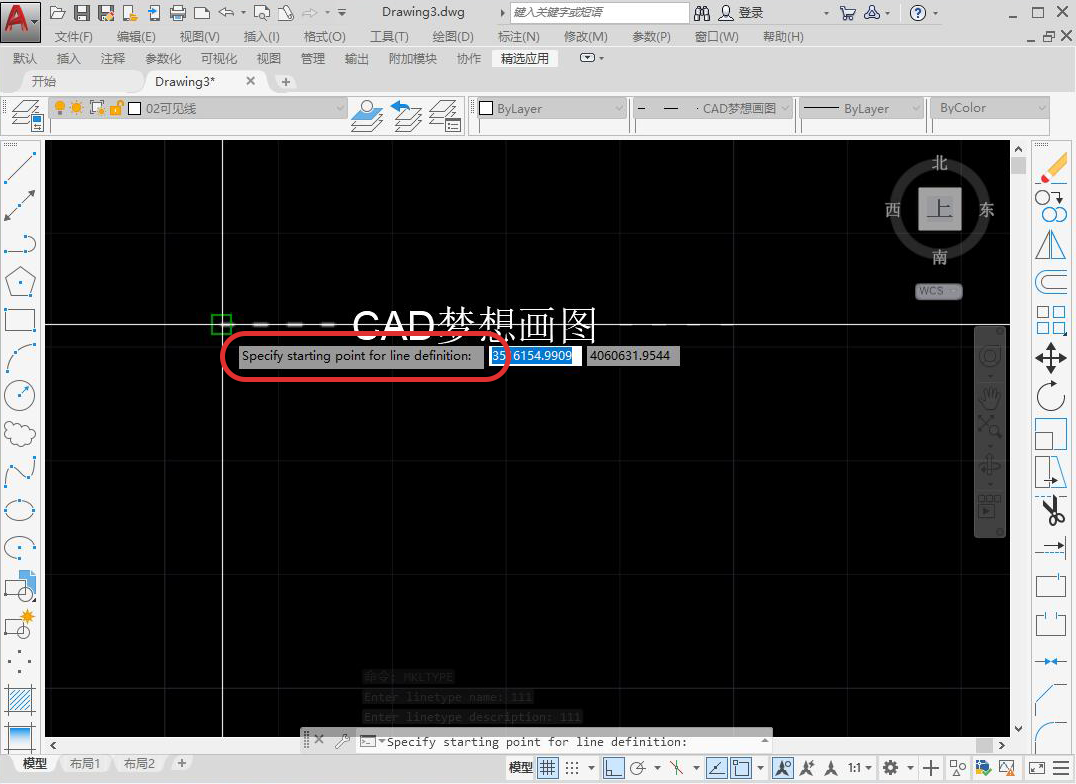Click the Open file folder icon
Viewport: 1076px width, 784px height.
coord(58,12)
